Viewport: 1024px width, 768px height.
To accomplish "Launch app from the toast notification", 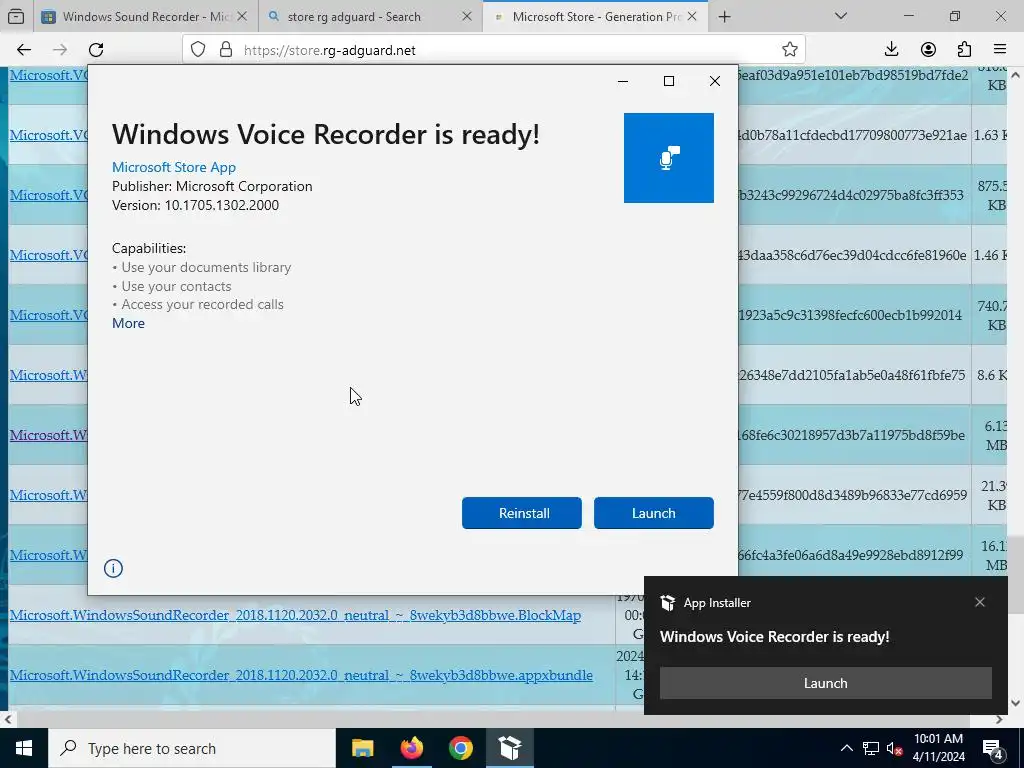I will point(825,682).
